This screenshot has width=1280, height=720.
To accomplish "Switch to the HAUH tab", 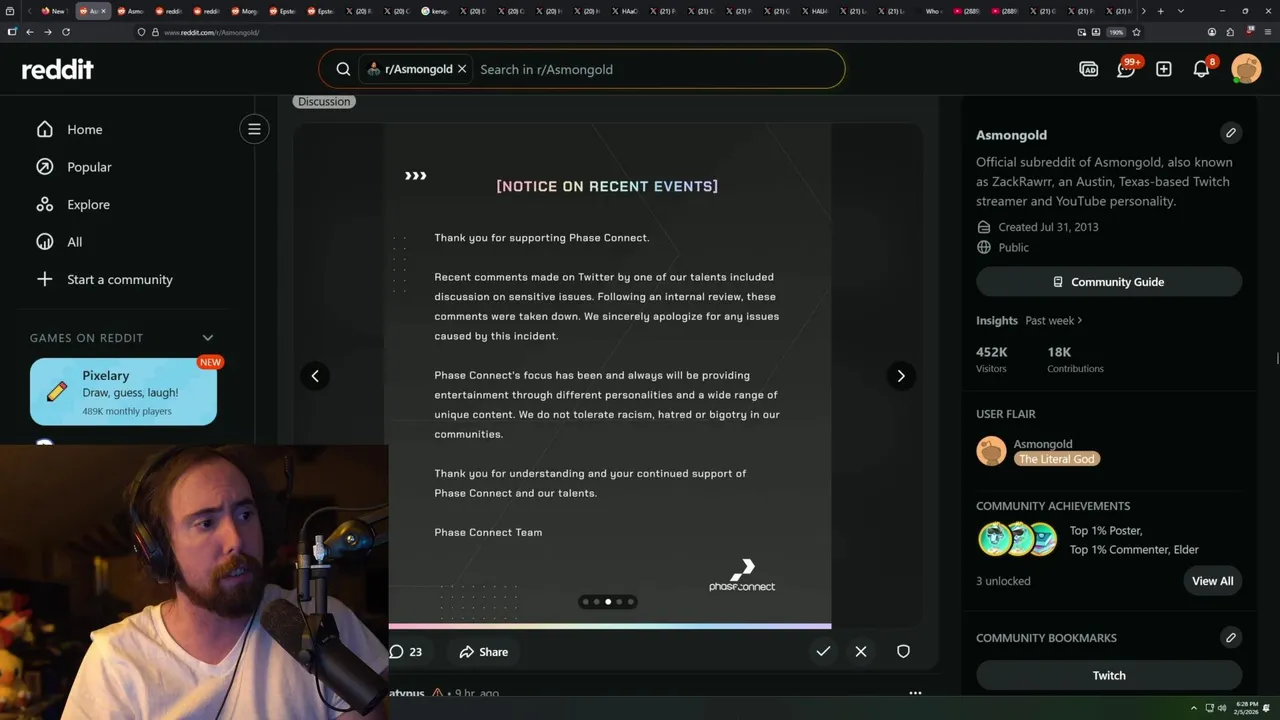I will point(818,11).
